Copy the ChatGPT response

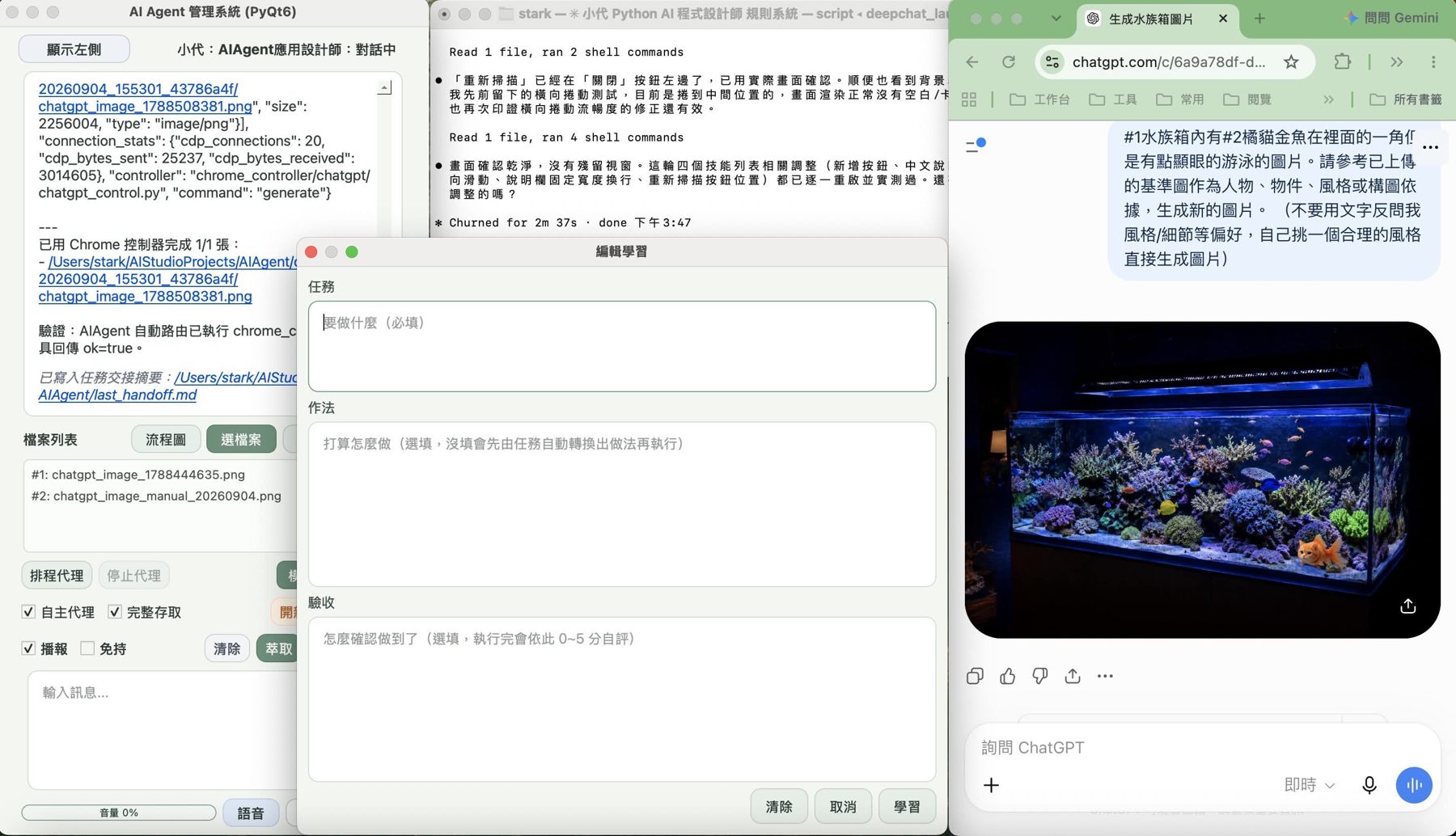pos(975,676)
